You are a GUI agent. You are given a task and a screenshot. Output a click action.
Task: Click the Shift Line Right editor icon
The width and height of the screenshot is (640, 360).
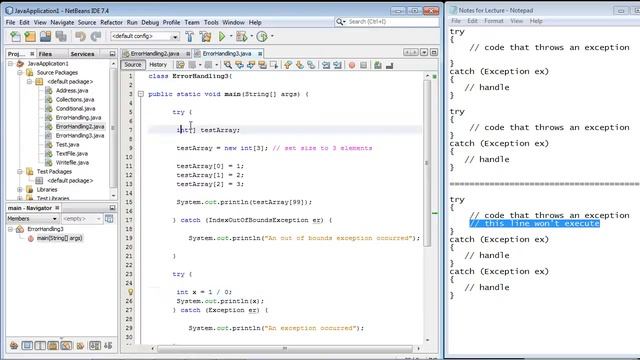(337, 65)
